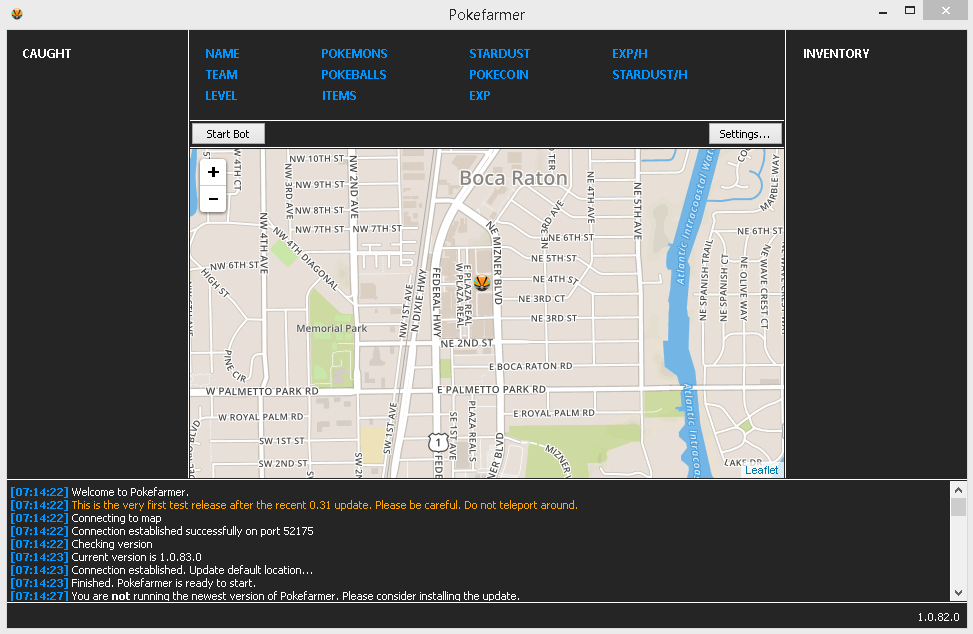Click the EXP/H stat label

(x=630, y=54)
